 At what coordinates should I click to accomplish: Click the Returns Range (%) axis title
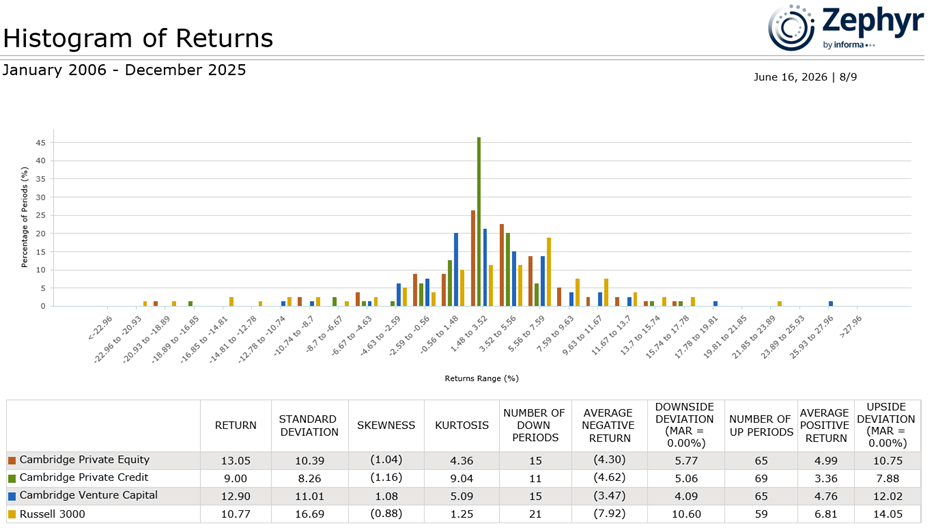(481, 378)
